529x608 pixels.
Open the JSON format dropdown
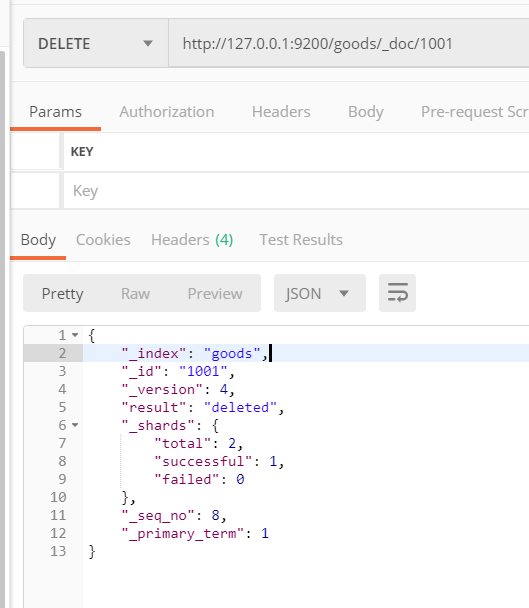(320, 293)
